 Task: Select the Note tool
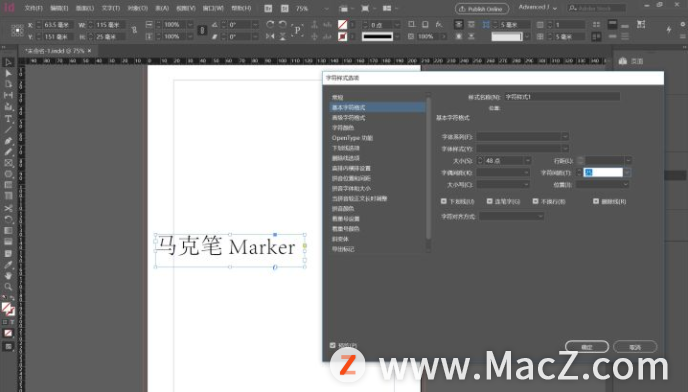tap(8, 254)
